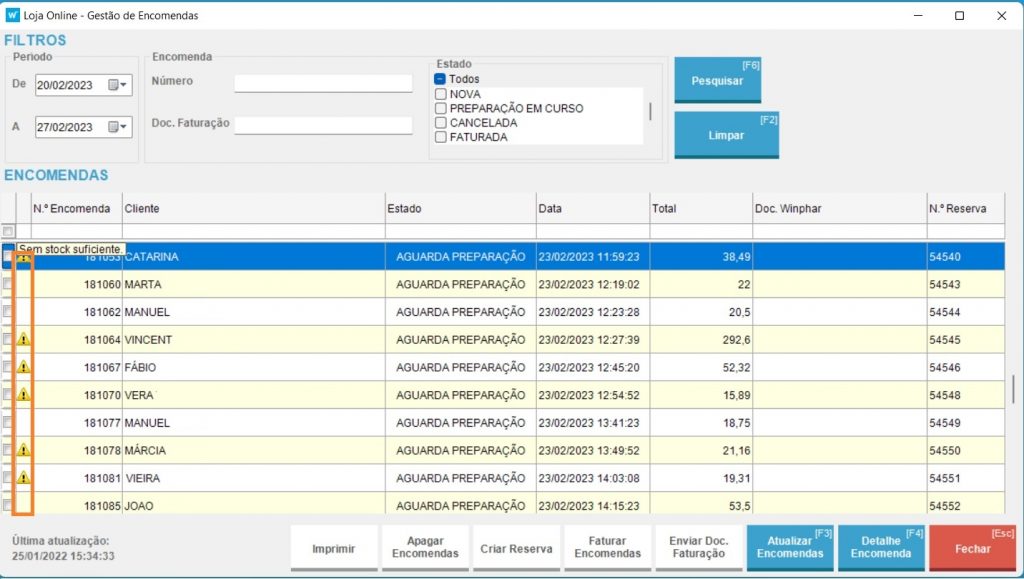Image resolution: width=1024 pixels, height=579 pixels.
Task: Click warning icon on MÁRCIA order row
Action: (x=24, y=450)
